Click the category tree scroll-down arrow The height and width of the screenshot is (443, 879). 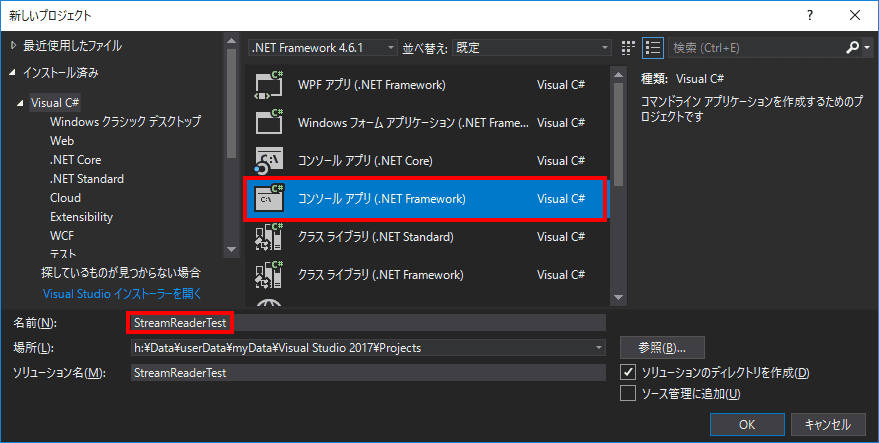pos(232,250)
